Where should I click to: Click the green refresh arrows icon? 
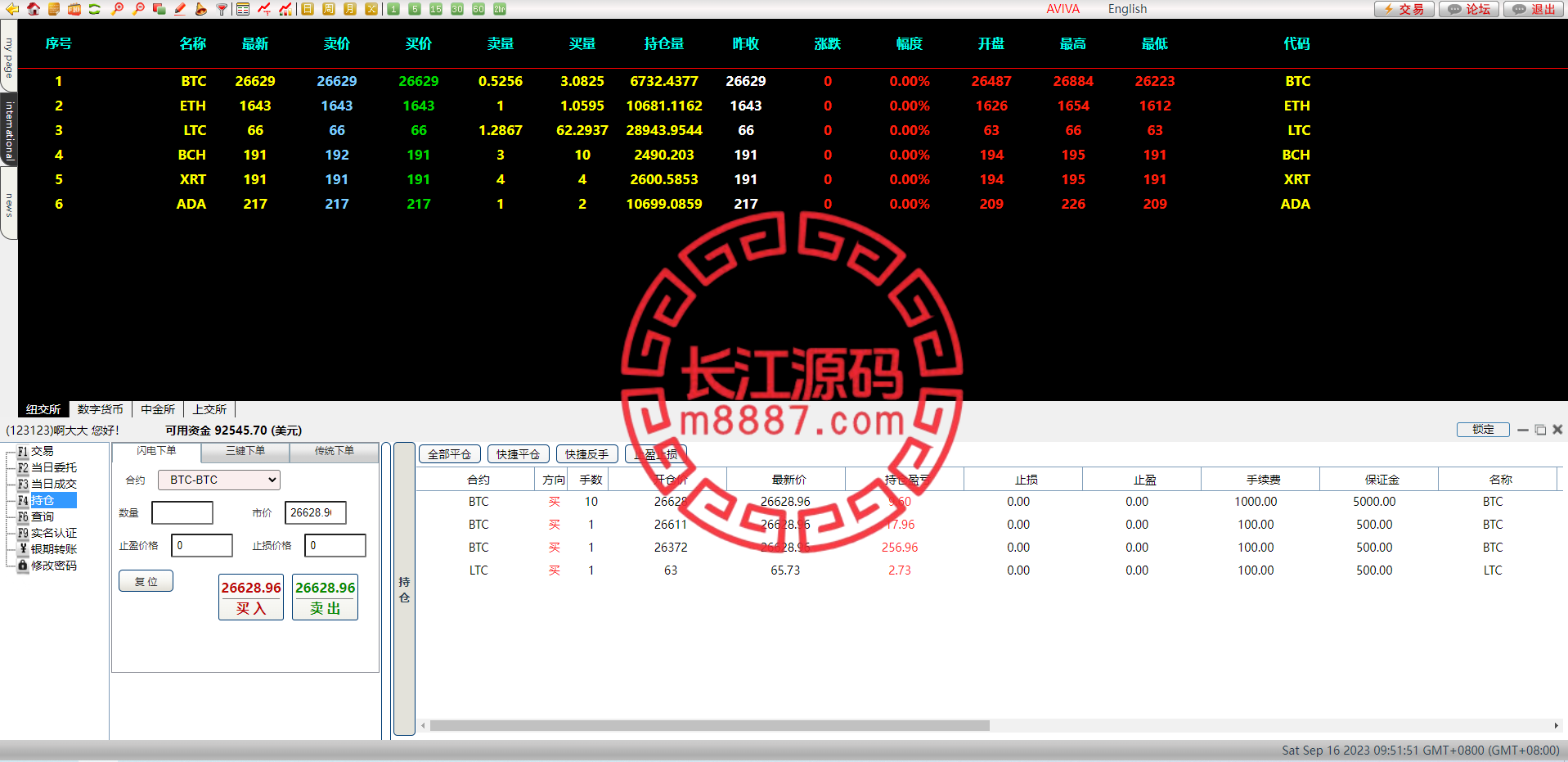tap(95, 9)
